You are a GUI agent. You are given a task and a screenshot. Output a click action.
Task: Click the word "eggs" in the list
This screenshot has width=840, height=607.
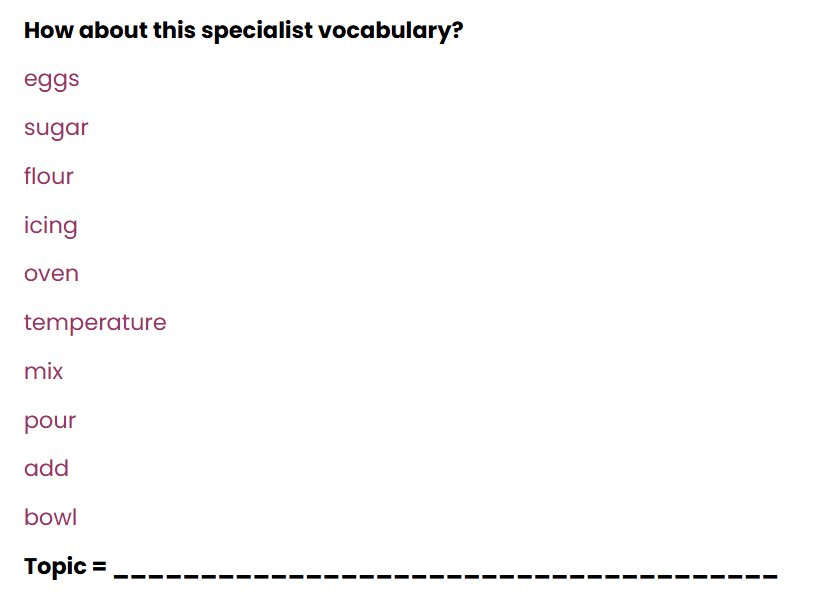51,80
